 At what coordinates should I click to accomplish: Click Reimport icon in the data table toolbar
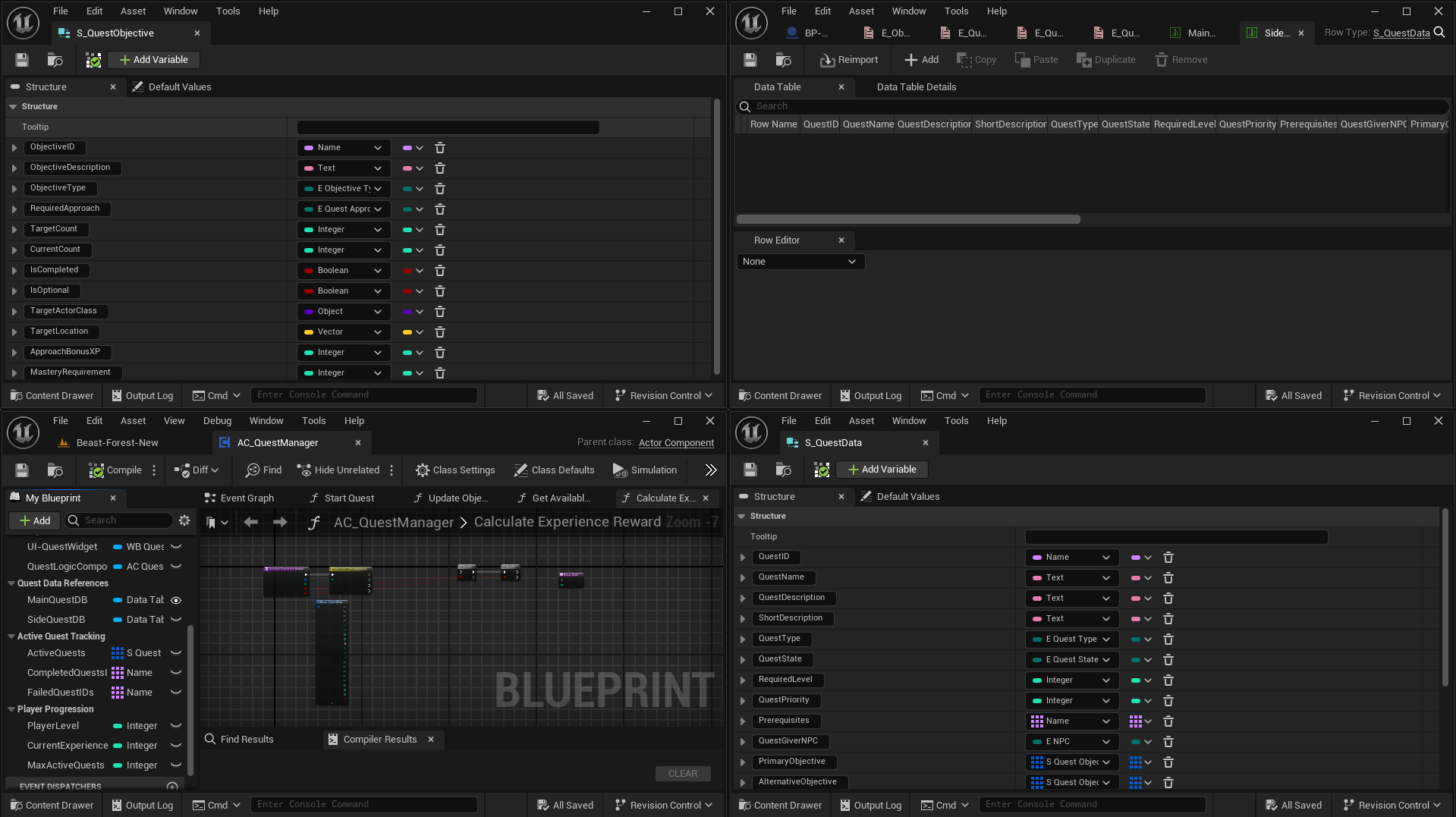827,60
